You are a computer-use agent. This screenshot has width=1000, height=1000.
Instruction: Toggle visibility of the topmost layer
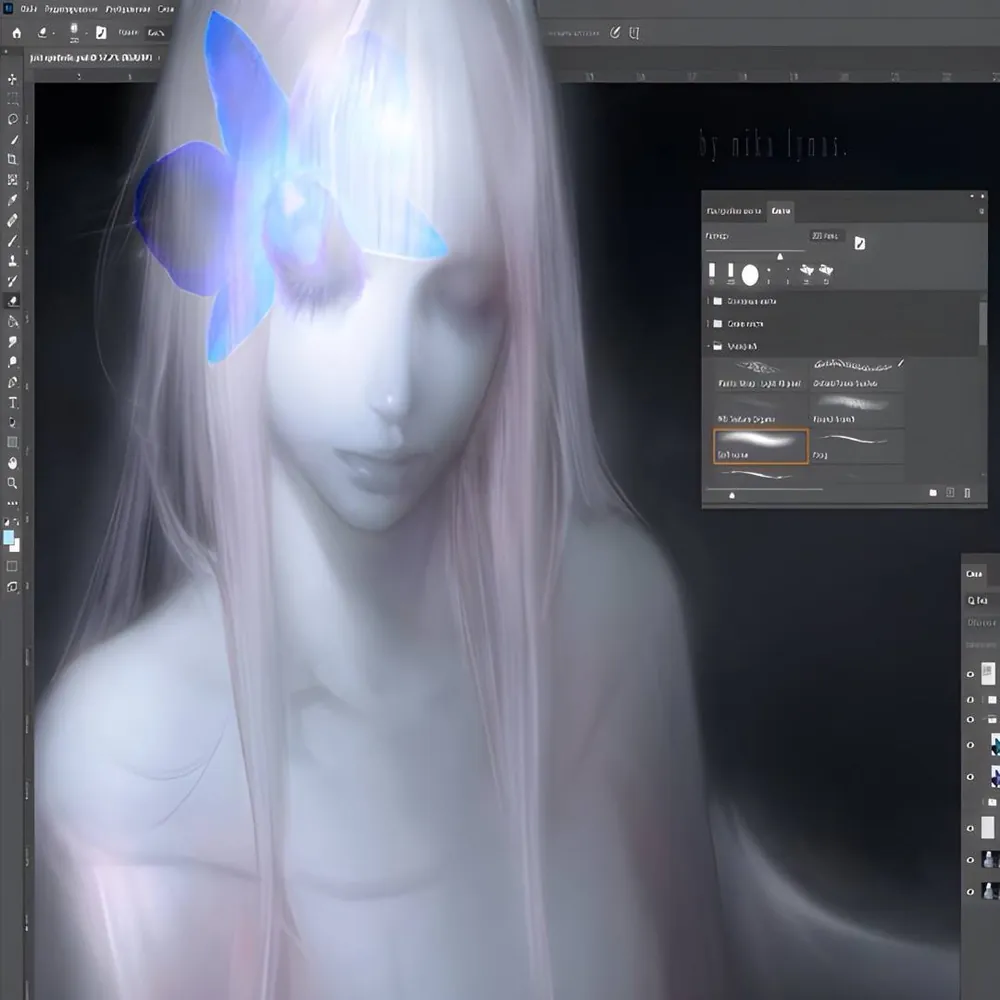(x=970, y=674)
